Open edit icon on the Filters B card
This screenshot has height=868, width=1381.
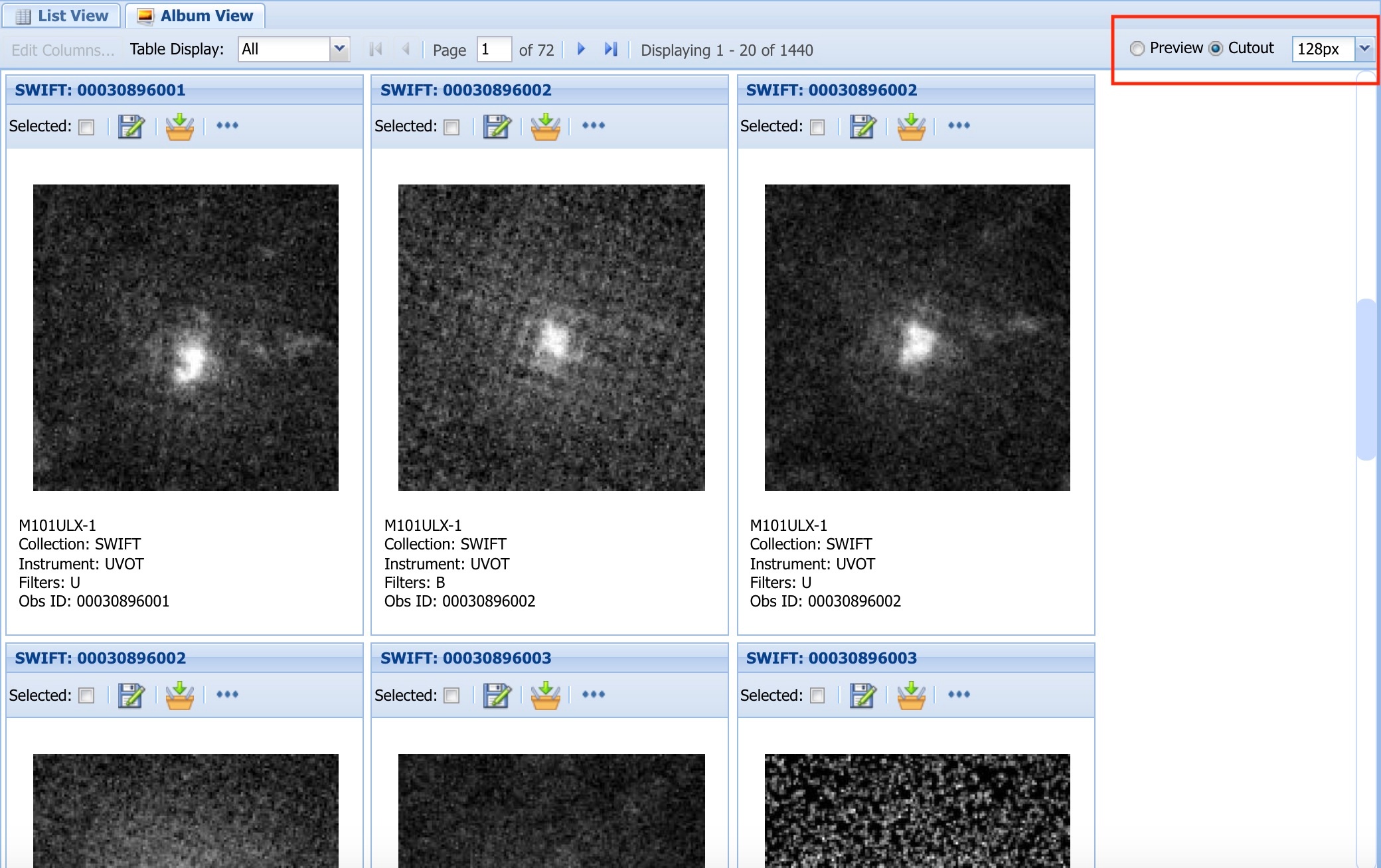pos(497,126)
